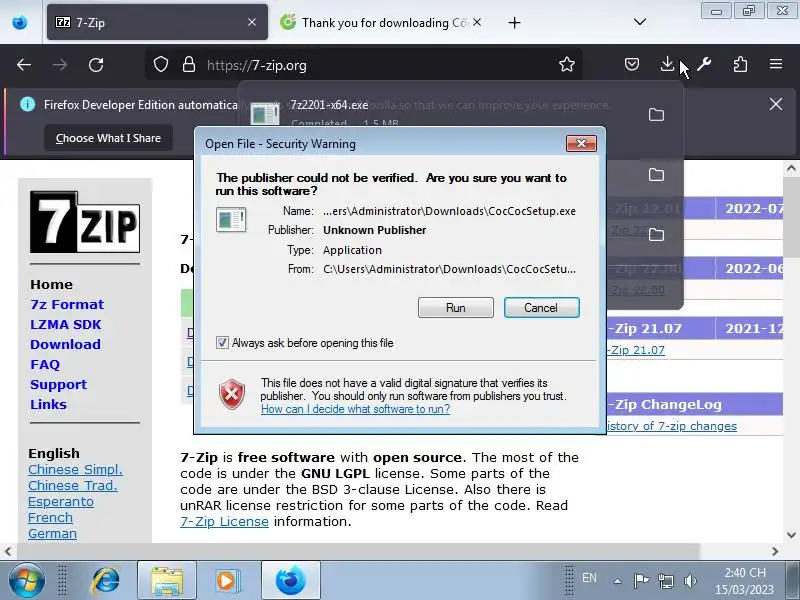Viewport: 800px width, 600px height.
Task: Open 'How can I decide what software to run?'
Action: (x=356, y=409)
